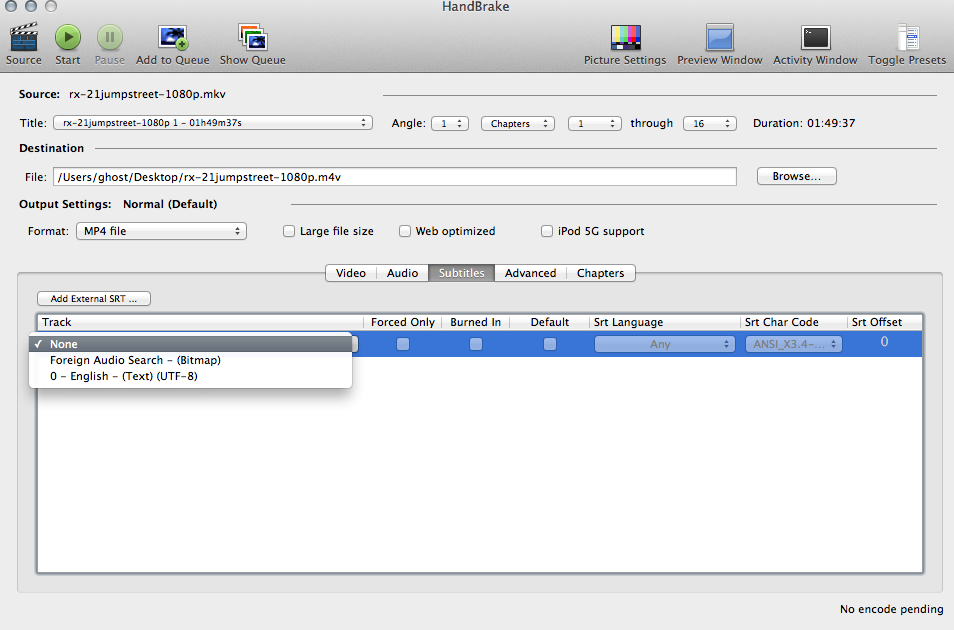Screen dimensions: 954x630
Task: Click the Srt Language column header
Action: pyautogui.click(x=664, y=322)
